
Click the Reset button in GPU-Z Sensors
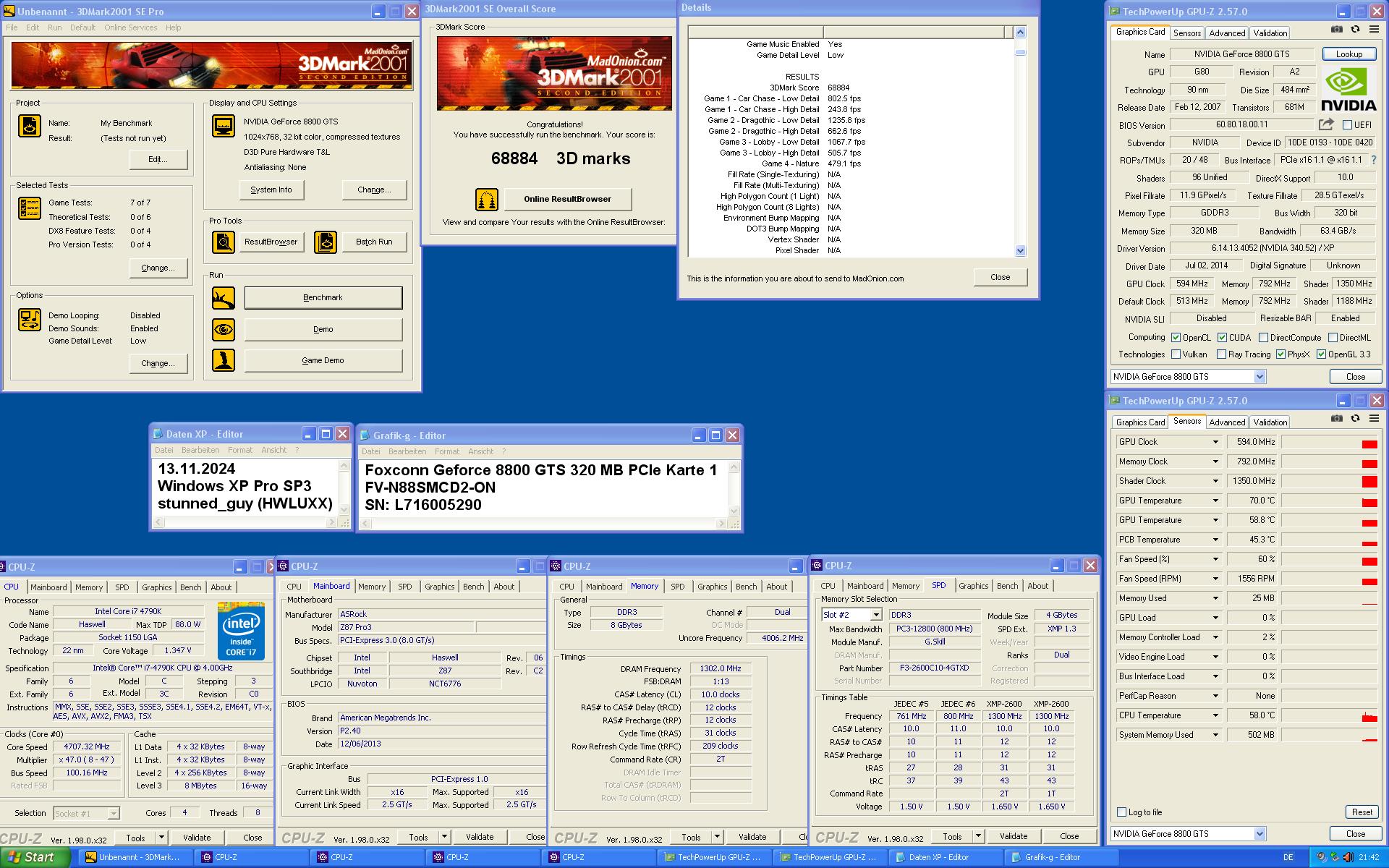(x=1362, y=812)
